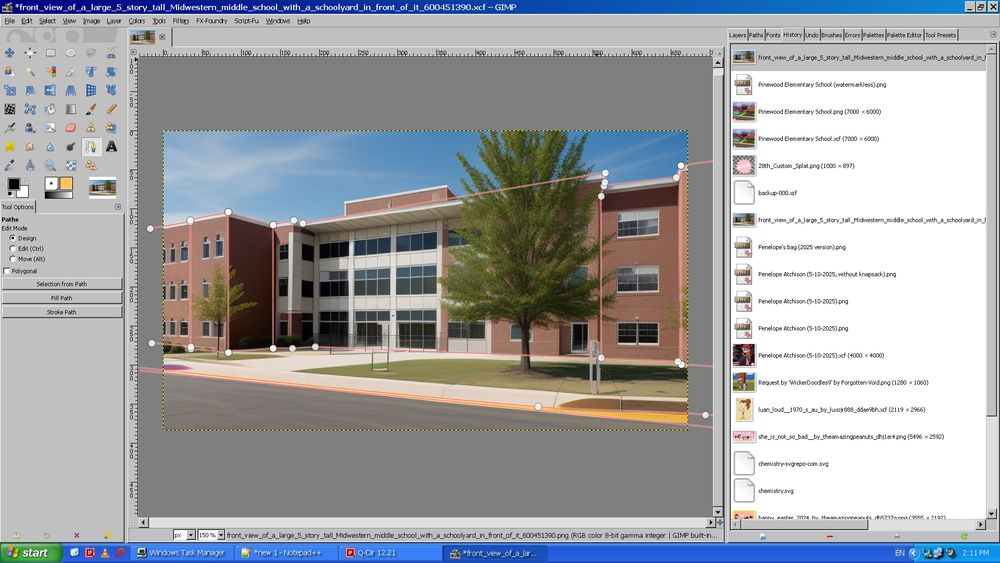Viewport: 1000px width, 563px height.
Task: Select the Text tool
Action: click(x=112, y=147)
